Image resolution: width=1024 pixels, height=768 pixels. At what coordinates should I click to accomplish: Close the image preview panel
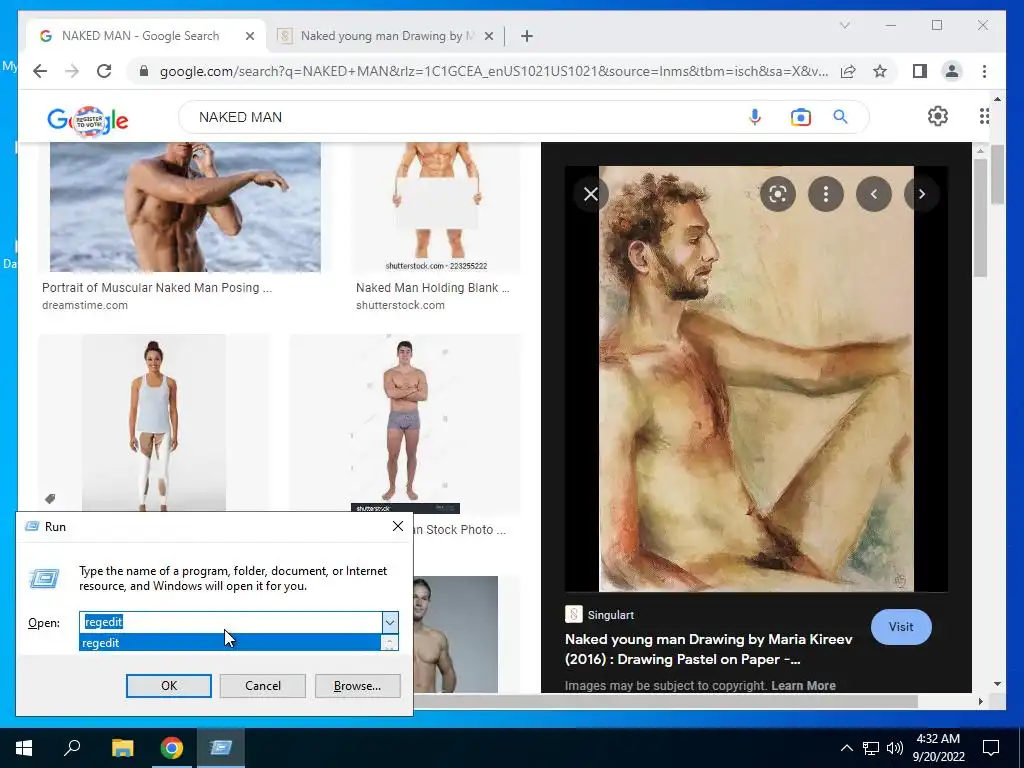tap(590, 194)
